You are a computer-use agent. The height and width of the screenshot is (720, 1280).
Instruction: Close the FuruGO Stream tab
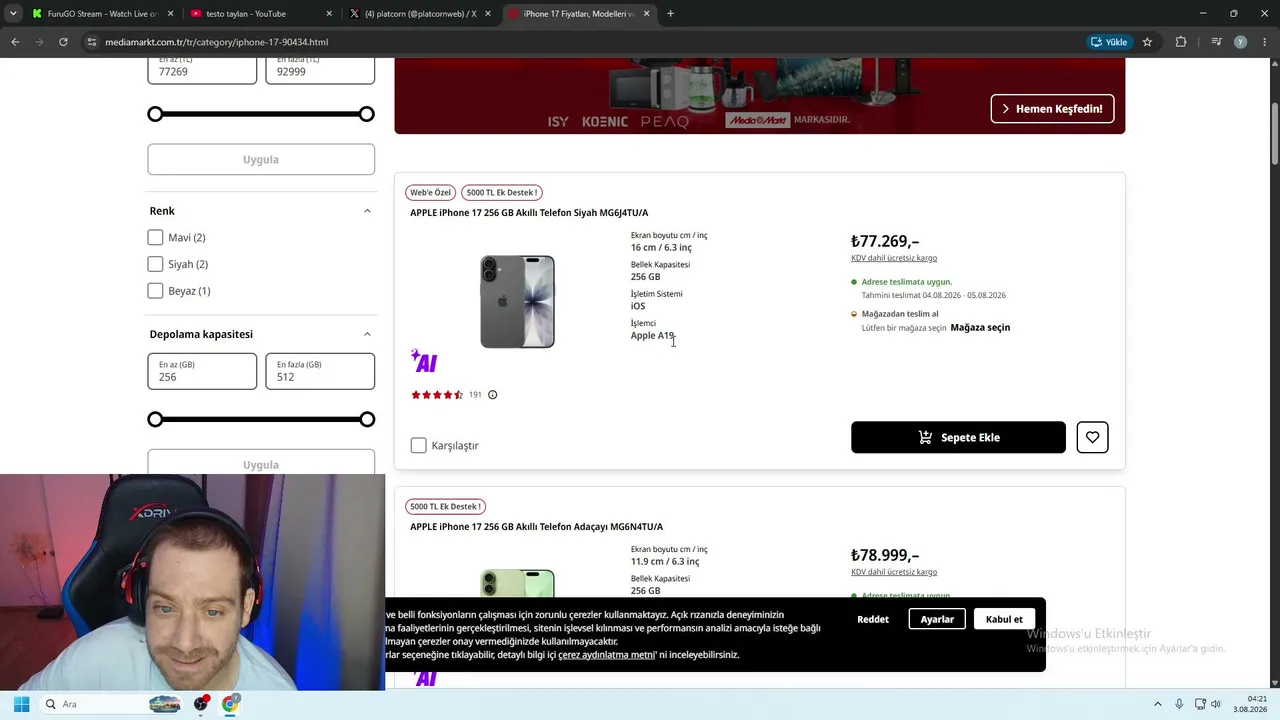tap(170, 14)
